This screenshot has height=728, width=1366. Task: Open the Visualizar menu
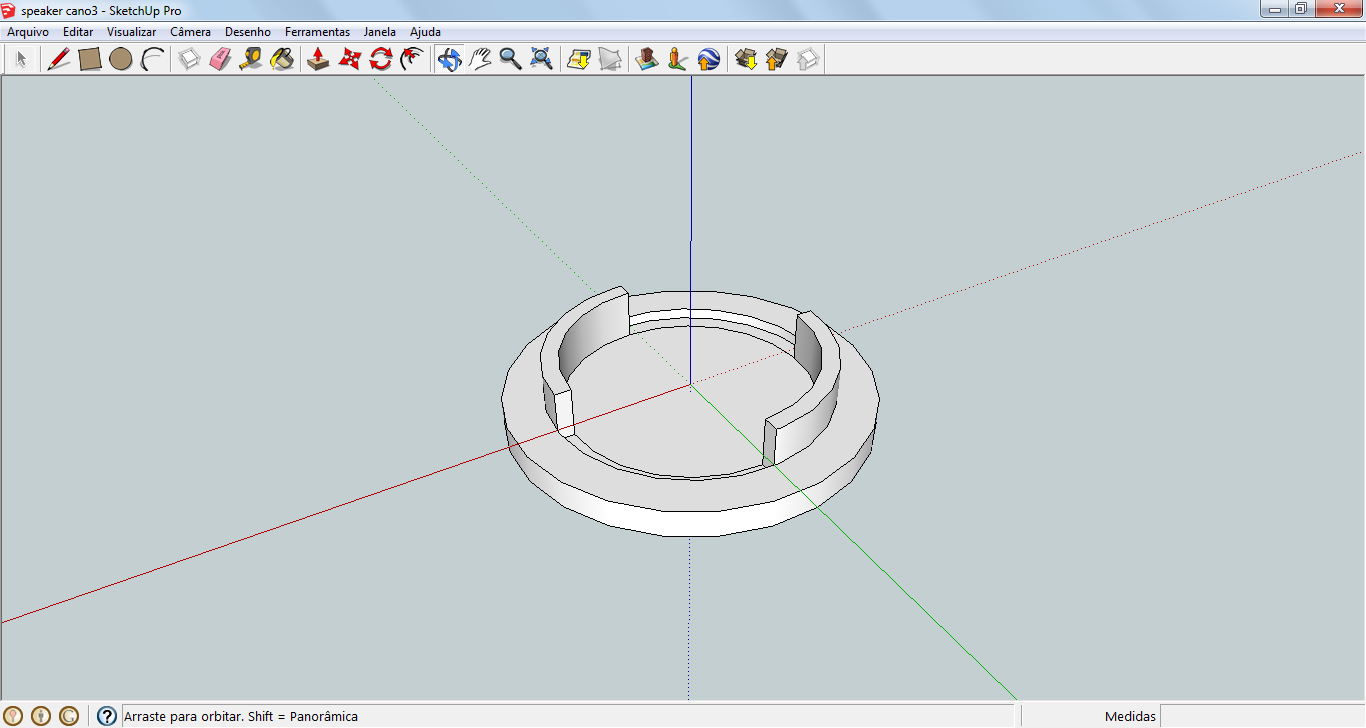[132, 32]
